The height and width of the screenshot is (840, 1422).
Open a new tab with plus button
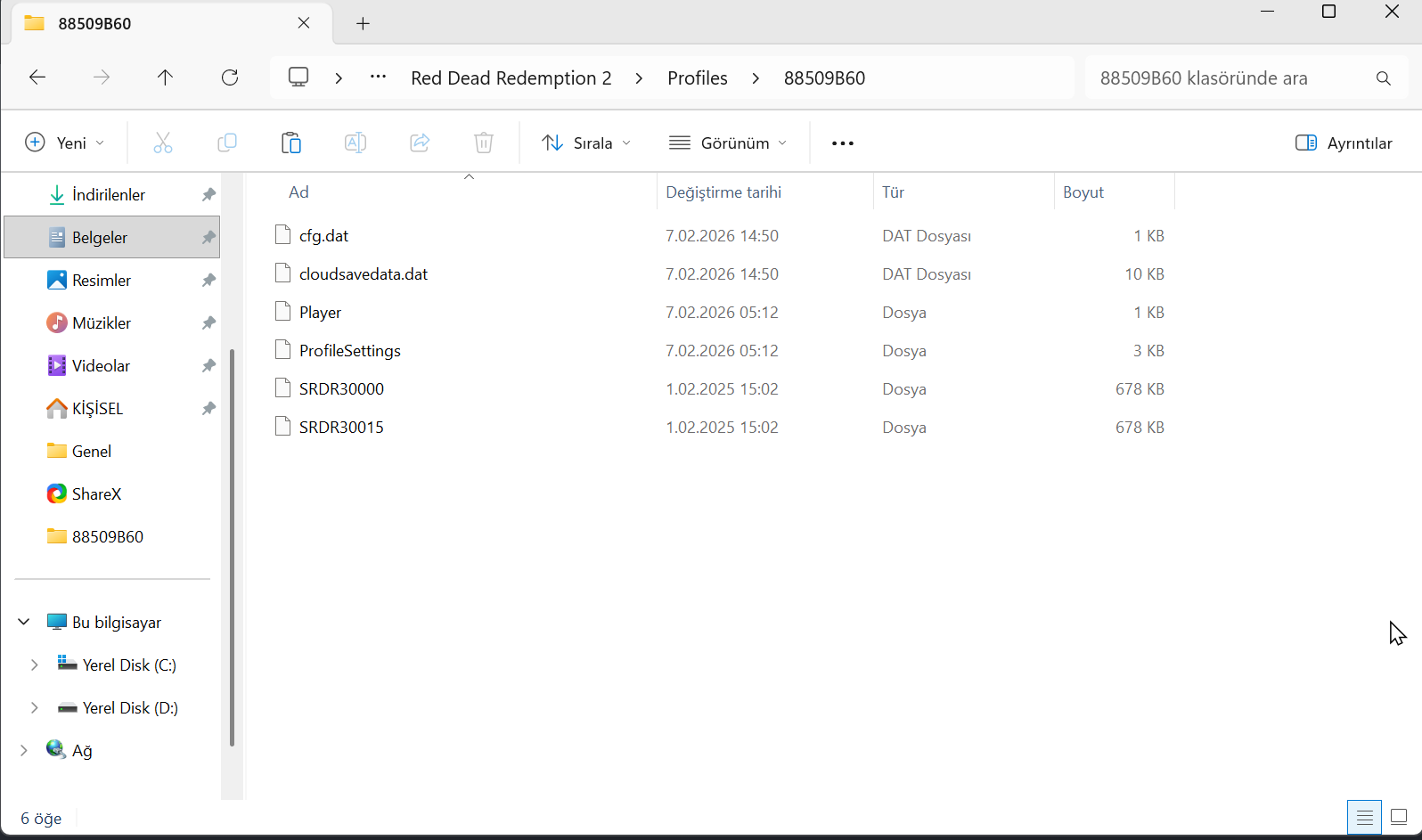[363, 24]
